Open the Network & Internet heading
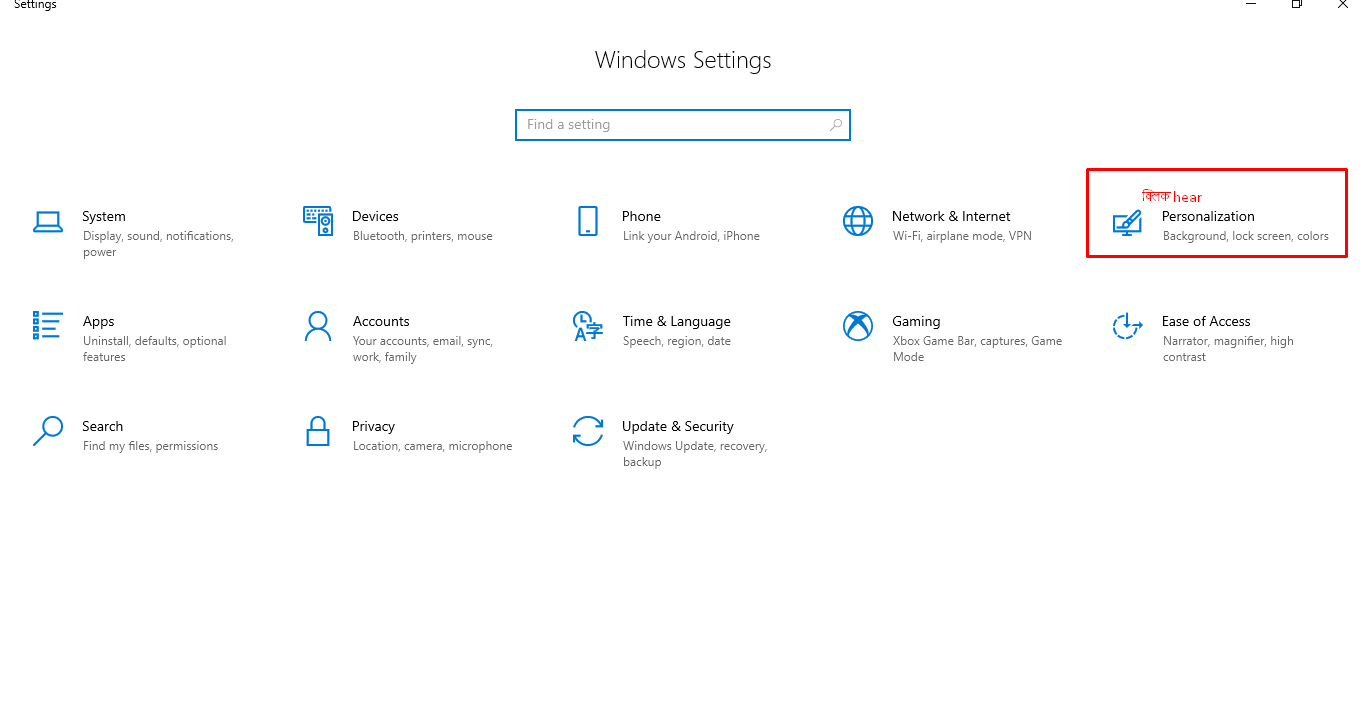This screenshot has height=714, width=1364. click(951, 216)
